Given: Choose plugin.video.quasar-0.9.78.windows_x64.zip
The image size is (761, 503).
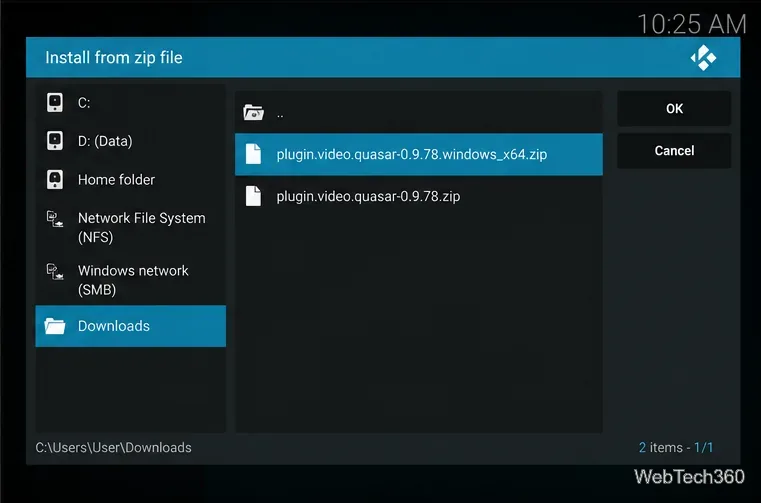Looking at the screenshot, I should click(419, 154).
